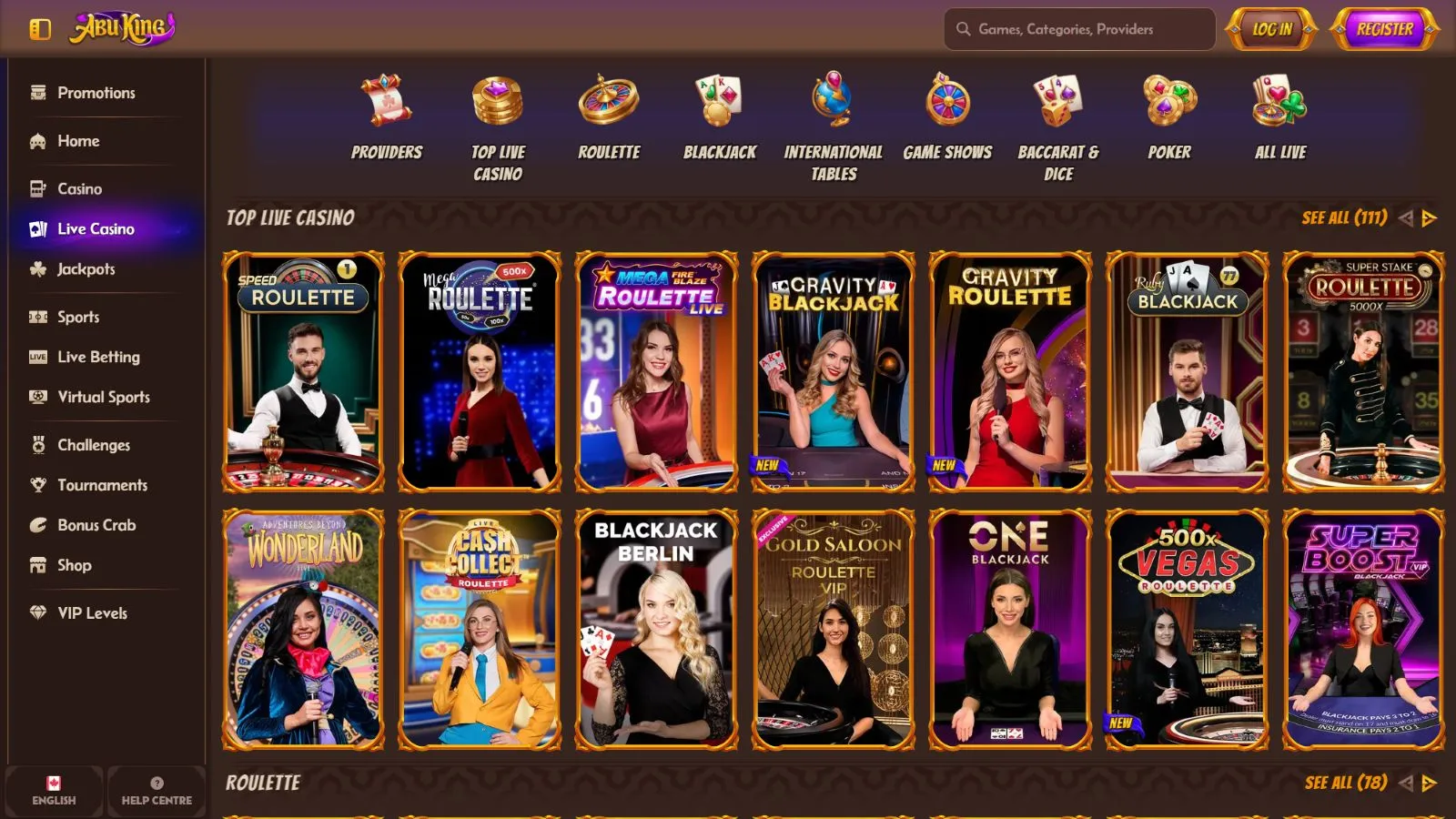Open the English language selector
The image size is (1456, 819).
click(54, 791)
